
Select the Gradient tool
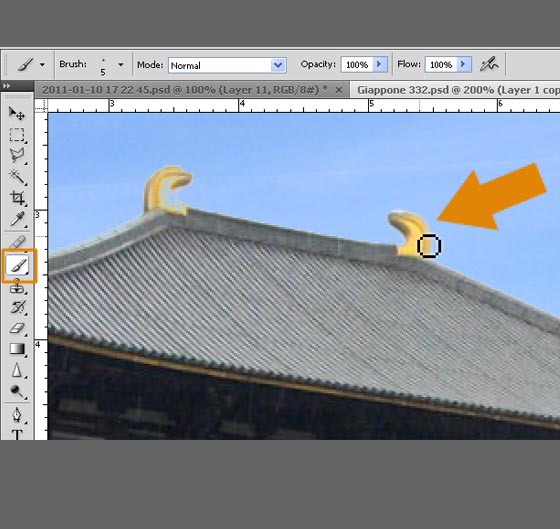click(x=17, y=349)
